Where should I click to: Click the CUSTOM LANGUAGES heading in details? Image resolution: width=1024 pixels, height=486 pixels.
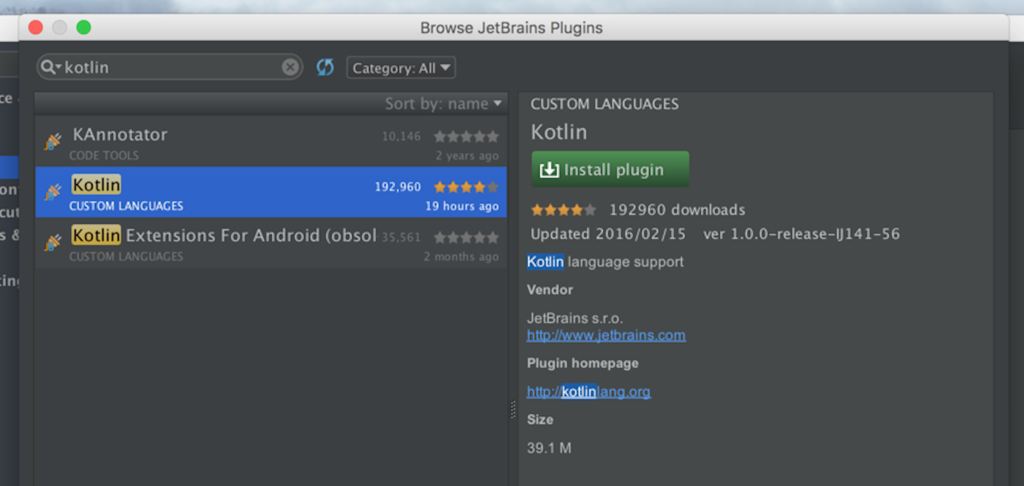tap(605, 104)
